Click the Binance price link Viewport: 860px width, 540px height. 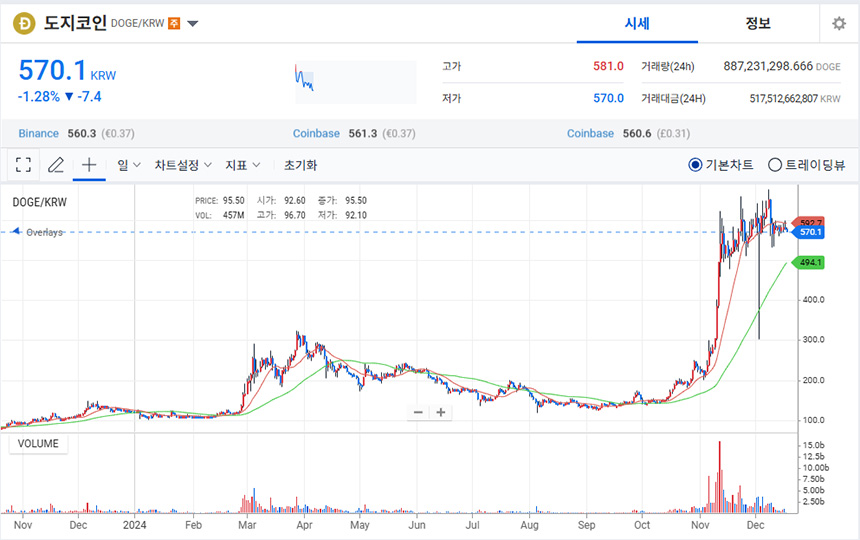pos(38,134)
